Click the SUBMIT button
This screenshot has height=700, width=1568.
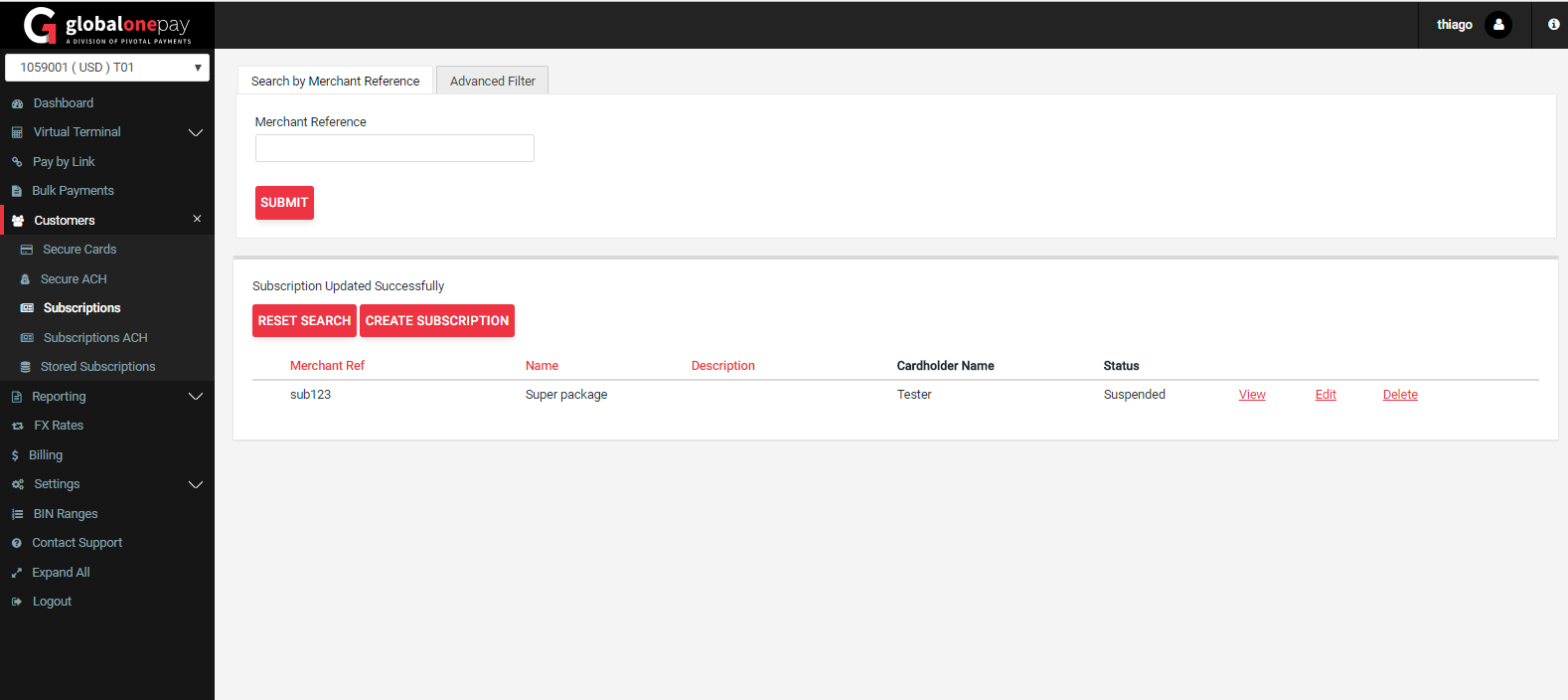[284, 203]
